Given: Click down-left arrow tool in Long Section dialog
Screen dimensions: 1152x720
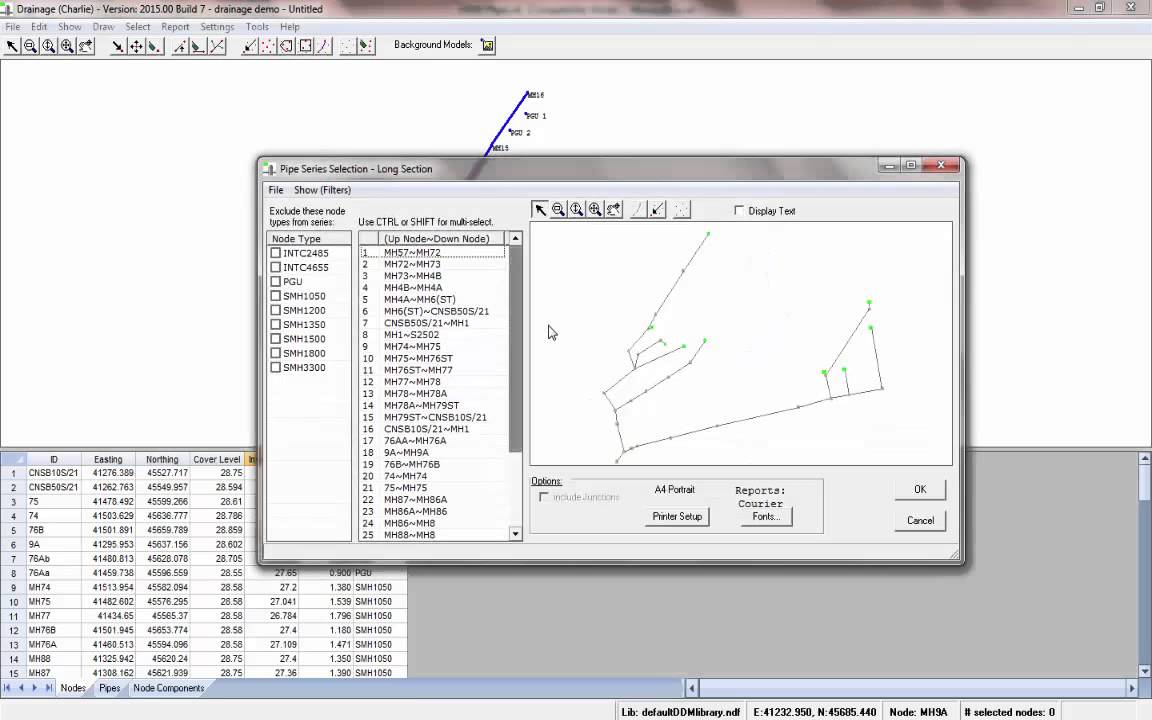Looking at the screenshot, I should 658,210.
